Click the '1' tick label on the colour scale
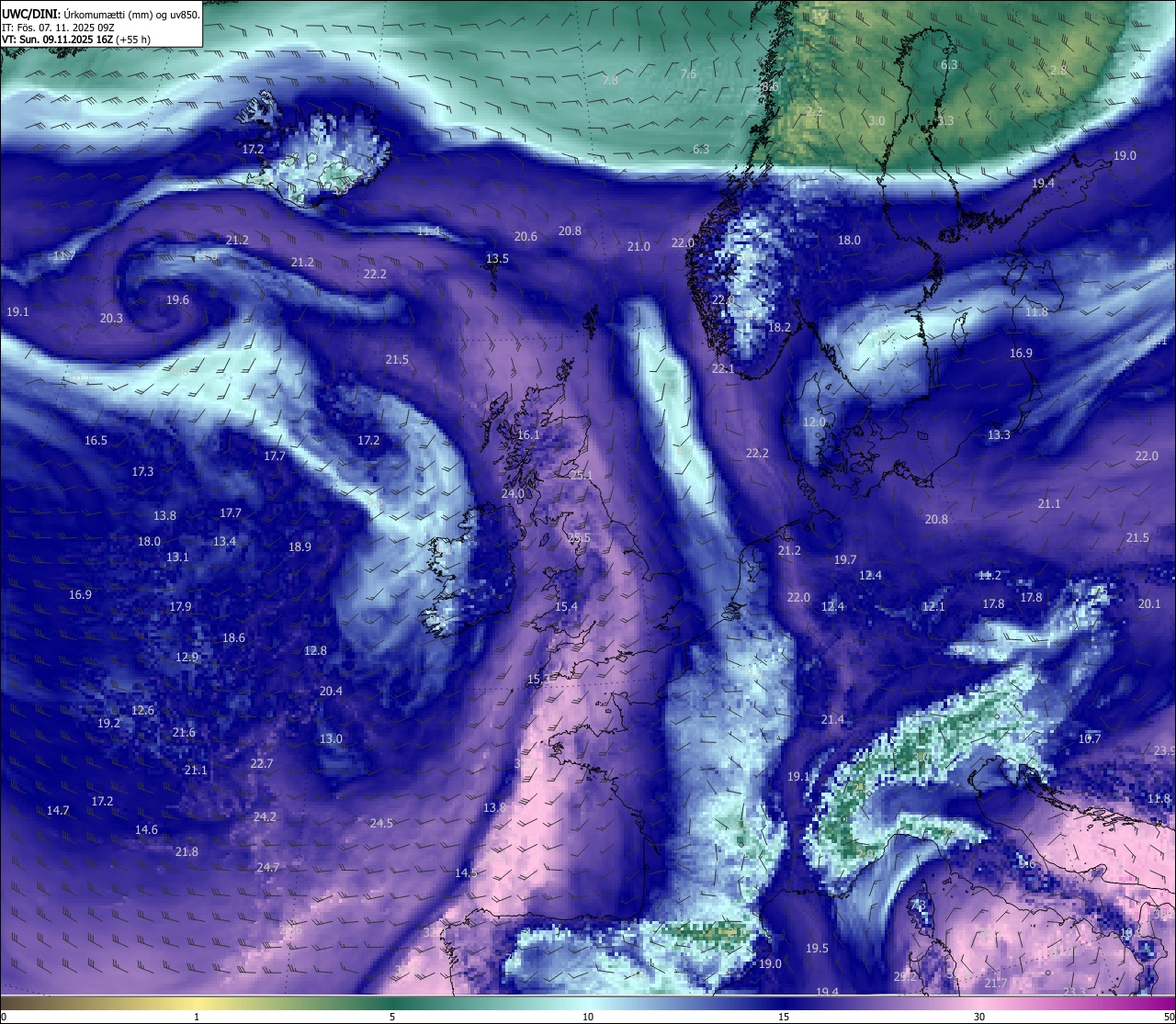The image size is (1176, 1024). coord(197,1016)
